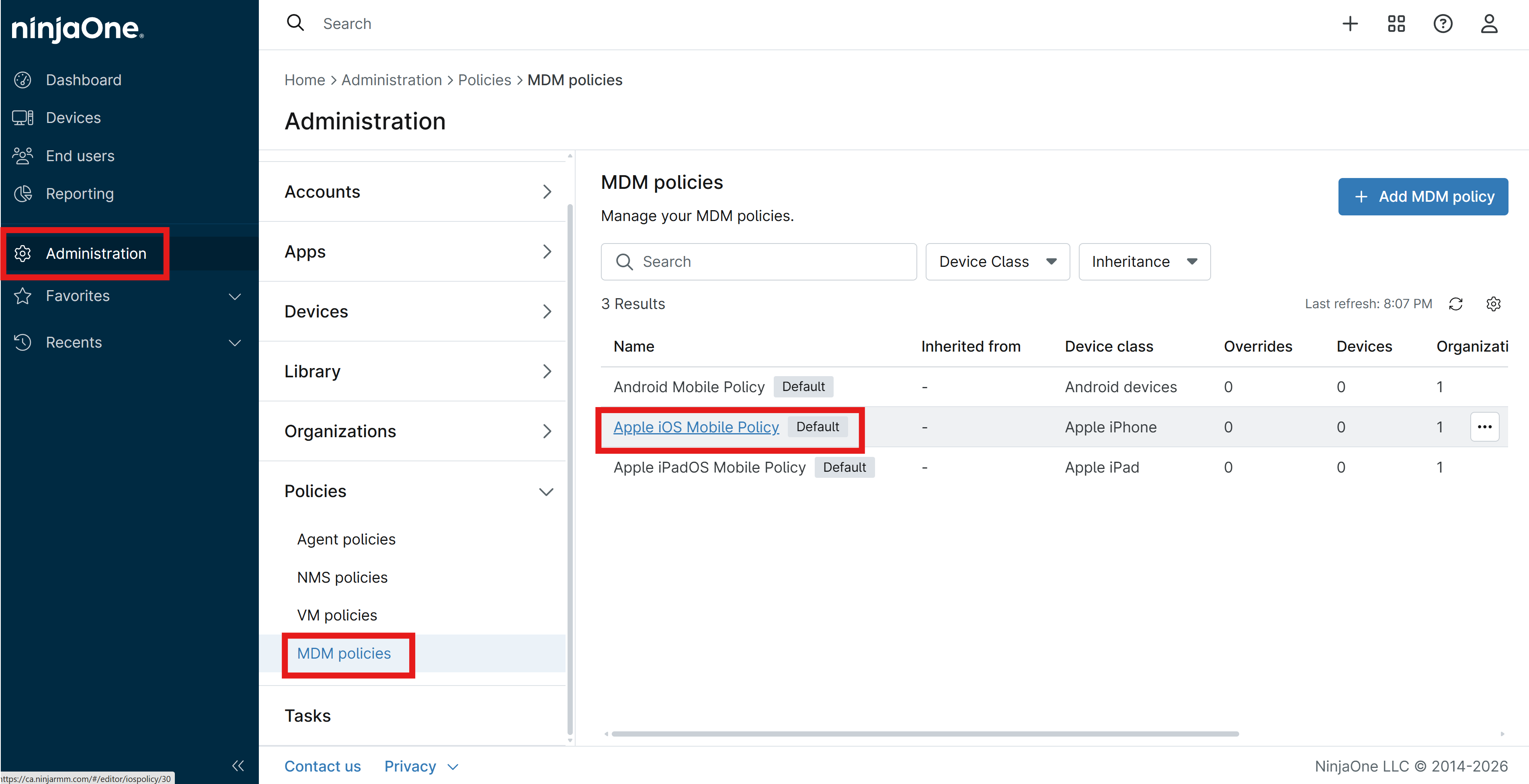This screenshot has width=1529, height=784.
Task: Click the Contact us link
Action: [x=322, y=766]
